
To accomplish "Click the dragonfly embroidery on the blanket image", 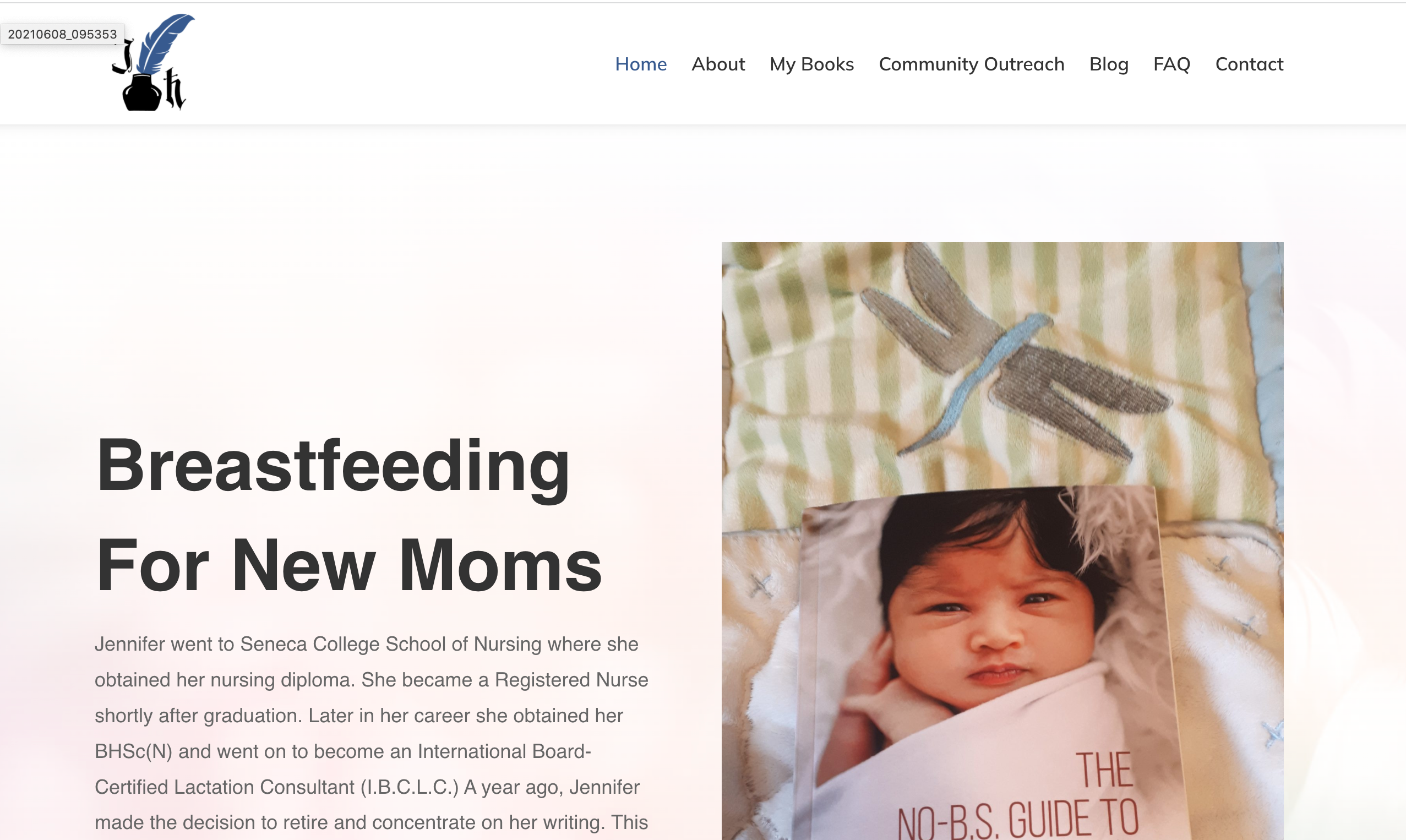I will (x=1013, y=362).
